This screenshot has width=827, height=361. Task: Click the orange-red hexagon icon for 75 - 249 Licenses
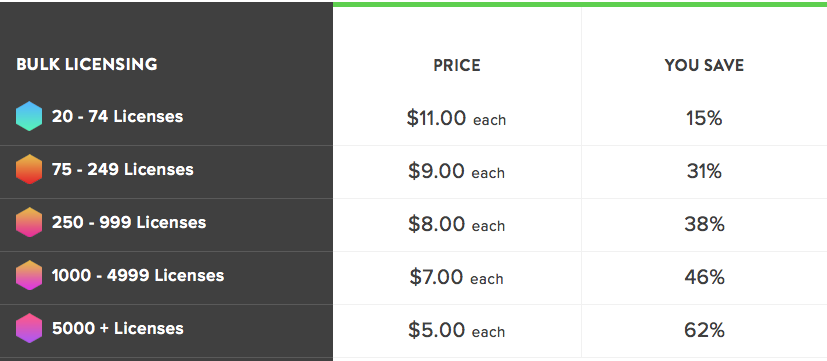(x=29, y=169)
